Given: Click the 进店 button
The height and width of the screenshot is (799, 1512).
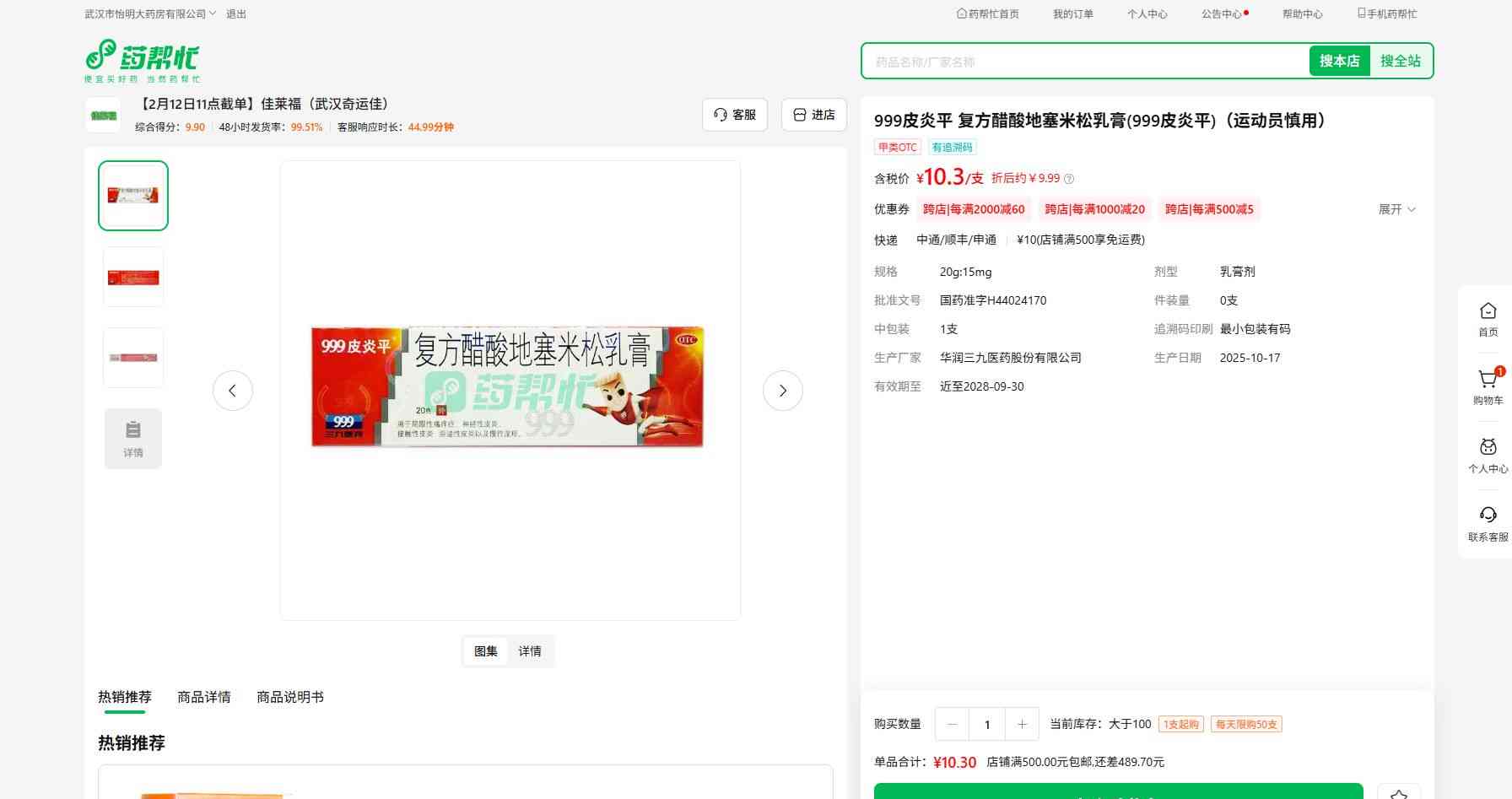Looking at the screenshot, I should click(x=814, y=115).
